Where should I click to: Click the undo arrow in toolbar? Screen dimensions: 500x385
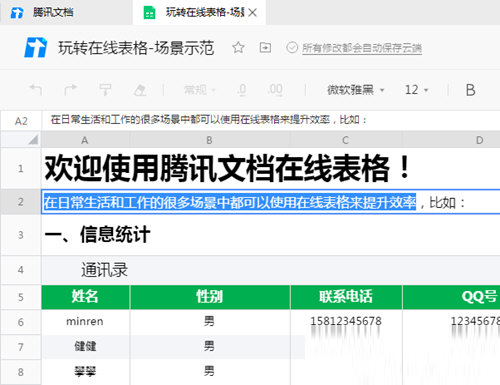click(x=36, y=90)
